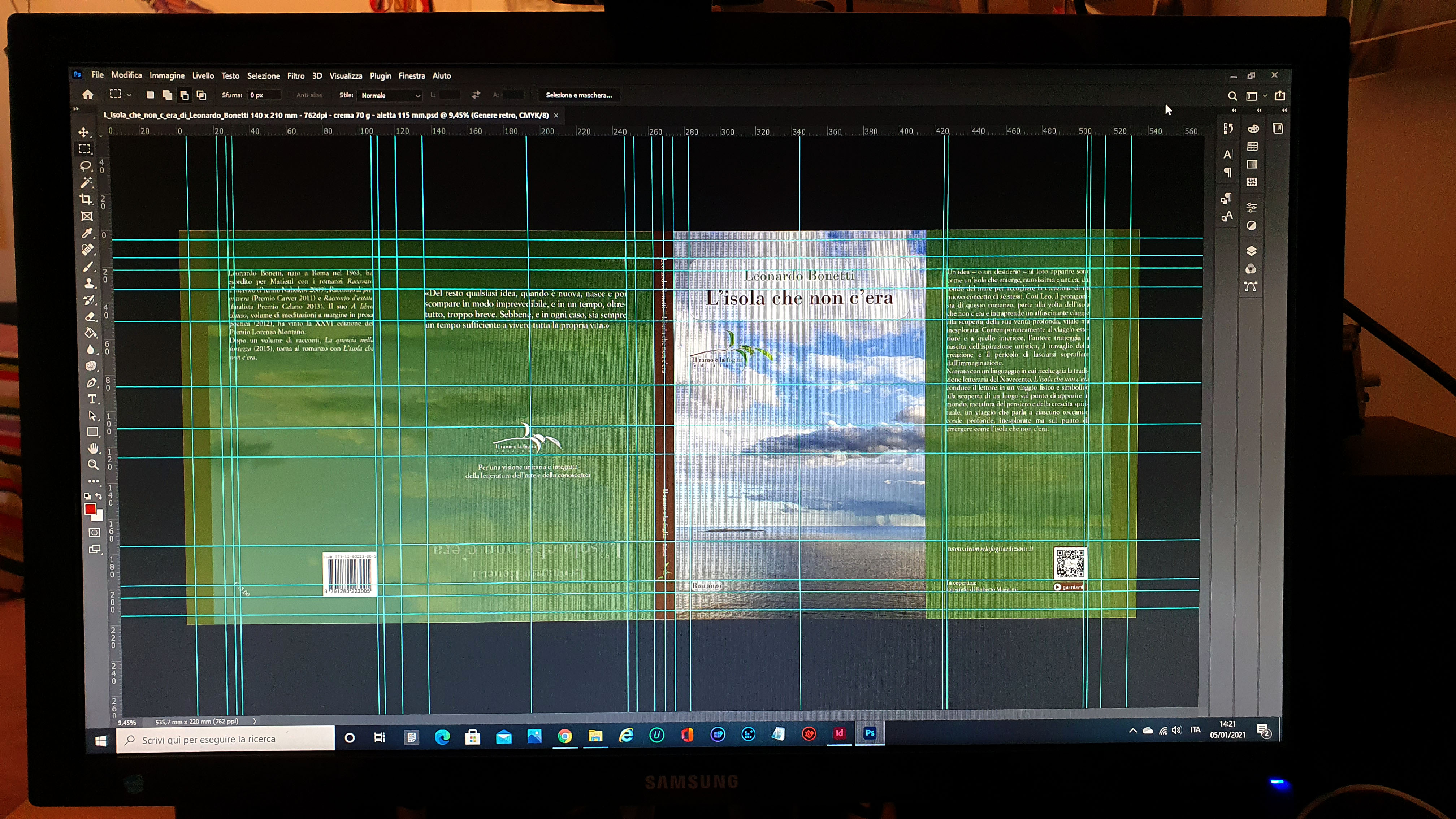
Task: Open the File menu
Action: [97, 75]
